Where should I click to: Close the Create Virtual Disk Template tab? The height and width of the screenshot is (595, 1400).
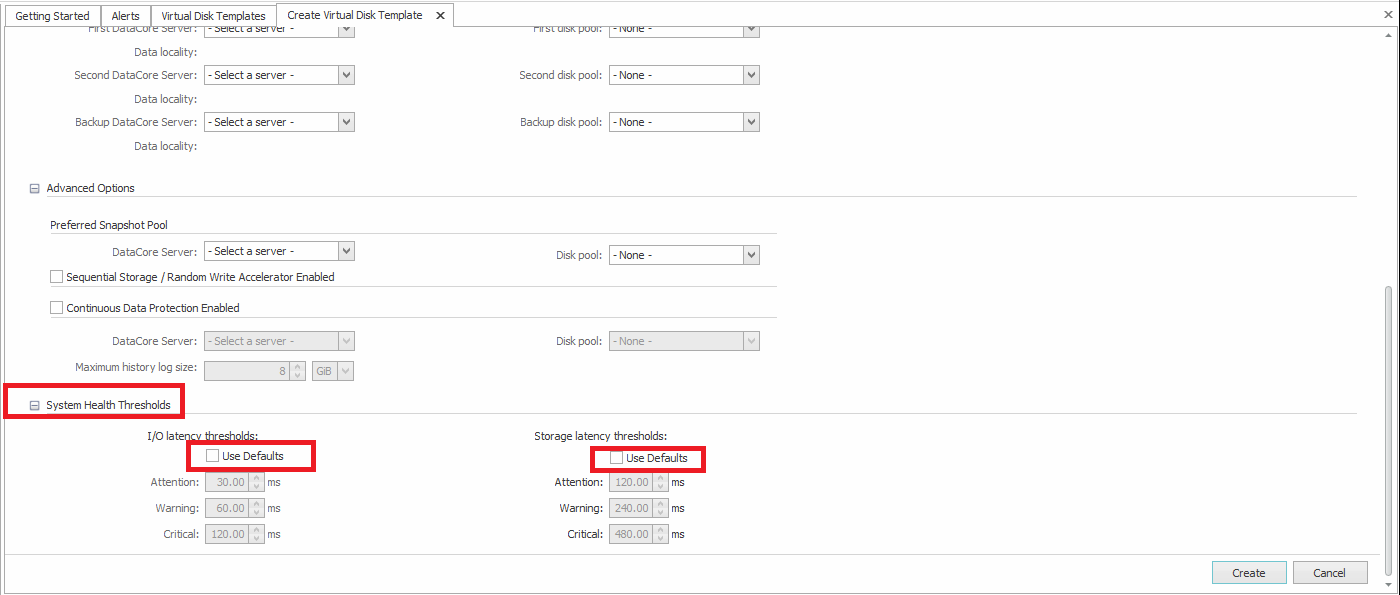440,16
